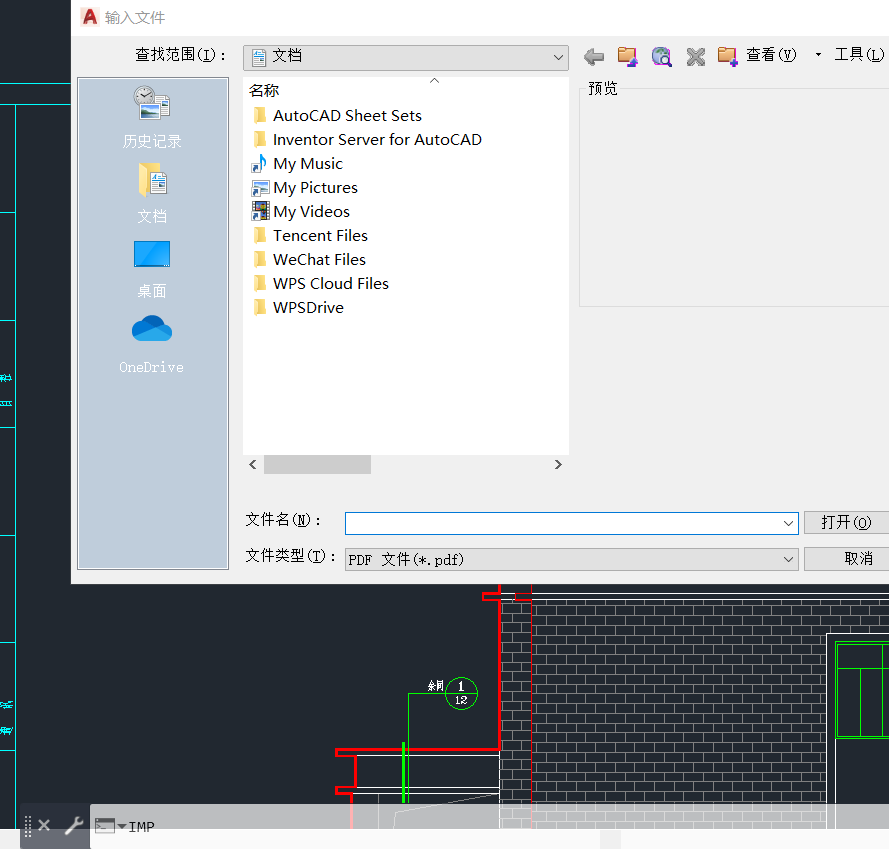
Task: Open the 工具(L) menu
Action: coord(858,54)
